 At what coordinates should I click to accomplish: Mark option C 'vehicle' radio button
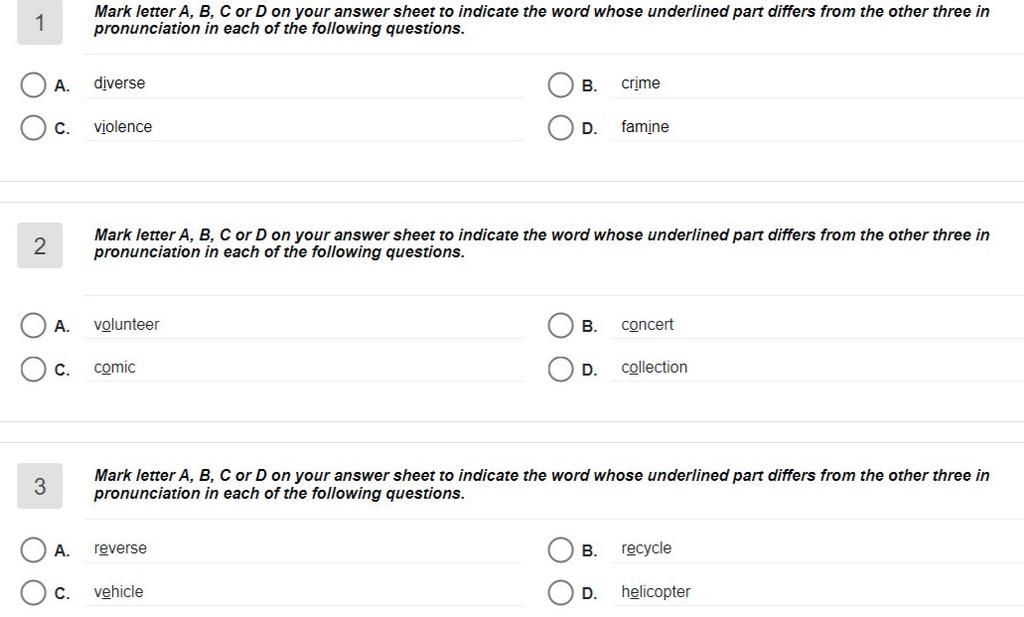click(33, 593)
